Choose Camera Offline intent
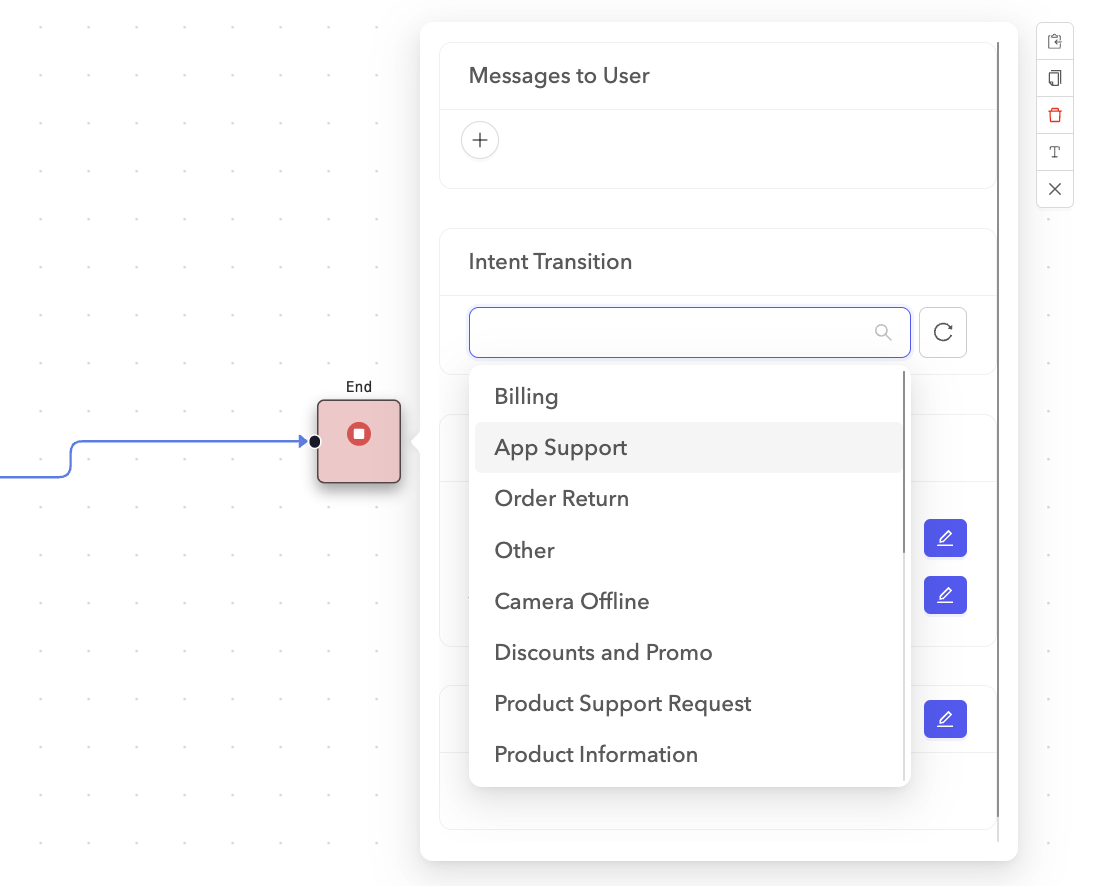 [571, 601]
